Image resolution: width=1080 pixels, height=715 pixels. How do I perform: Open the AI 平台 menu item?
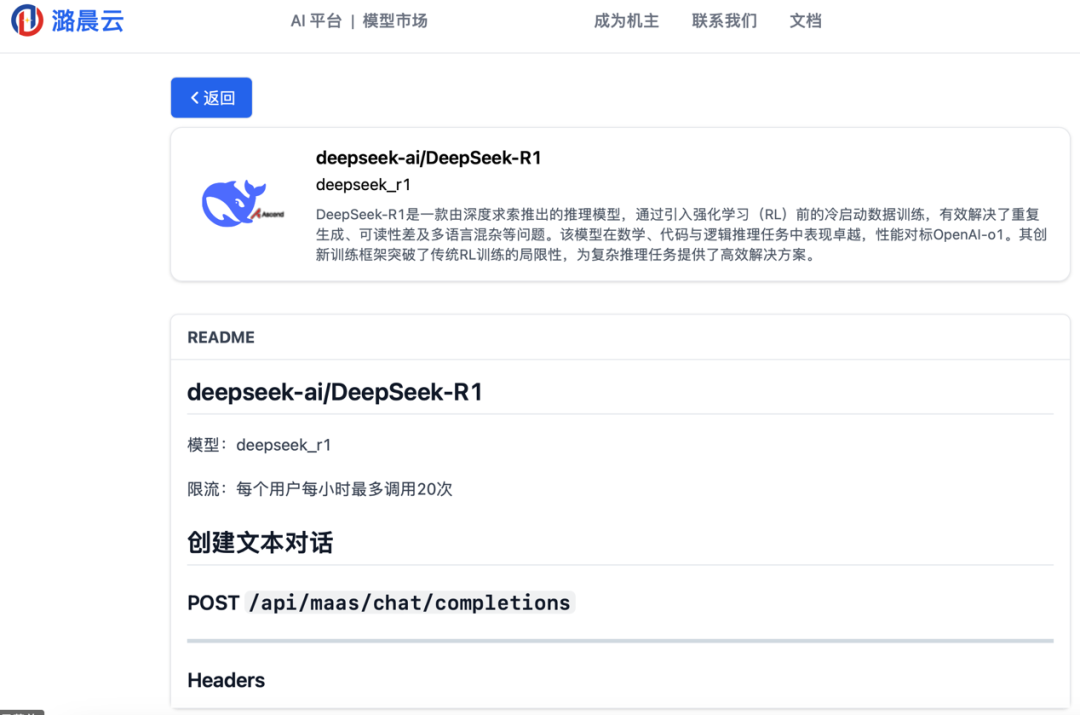point(316,21)
